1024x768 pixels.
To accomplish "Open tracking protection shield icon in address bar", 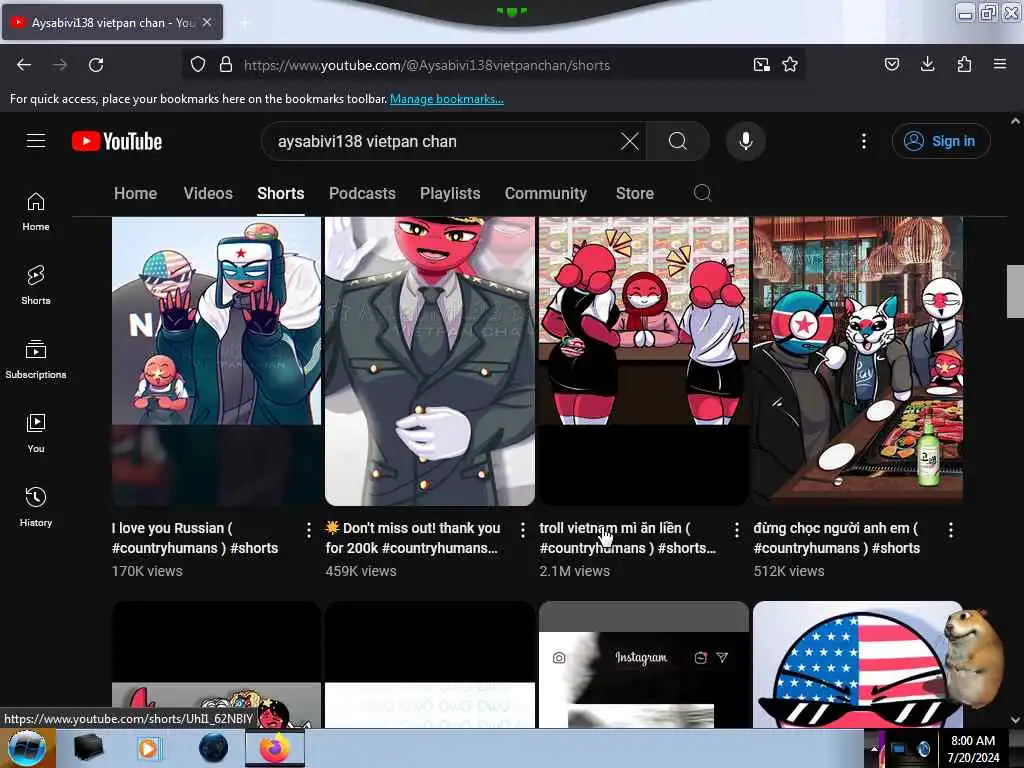I will 198,65.
